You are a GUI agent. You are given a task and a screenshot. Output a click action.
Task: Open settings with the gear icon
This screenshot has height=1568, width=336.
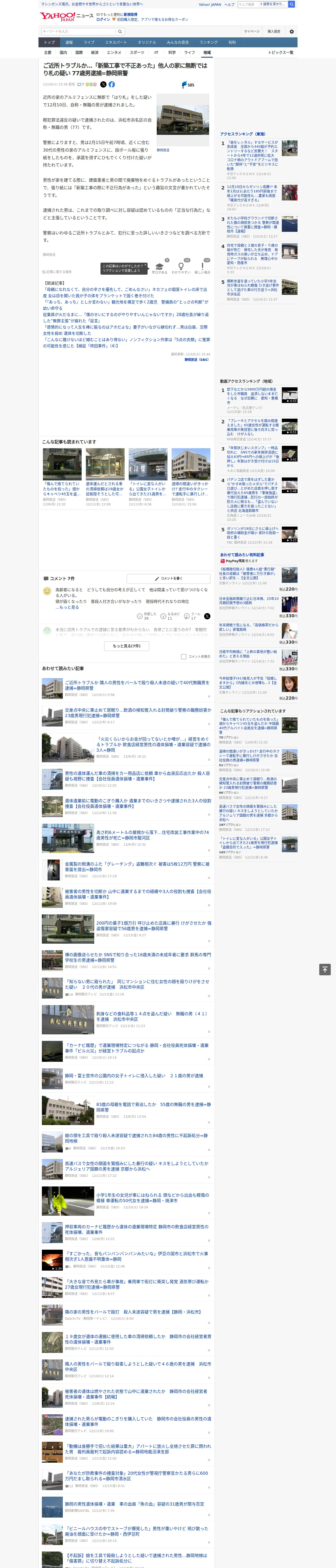pos(292,31)
